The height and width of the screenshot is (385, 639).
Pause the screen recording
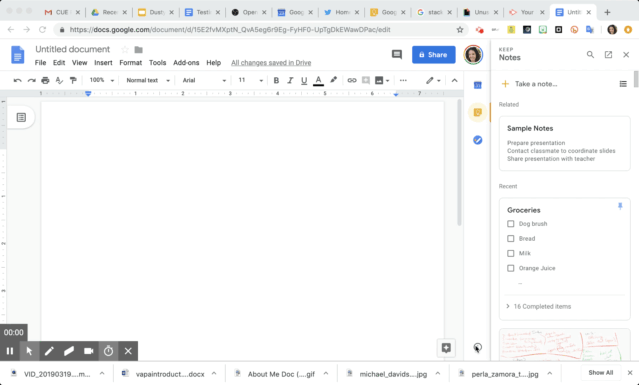pos(10,351)
